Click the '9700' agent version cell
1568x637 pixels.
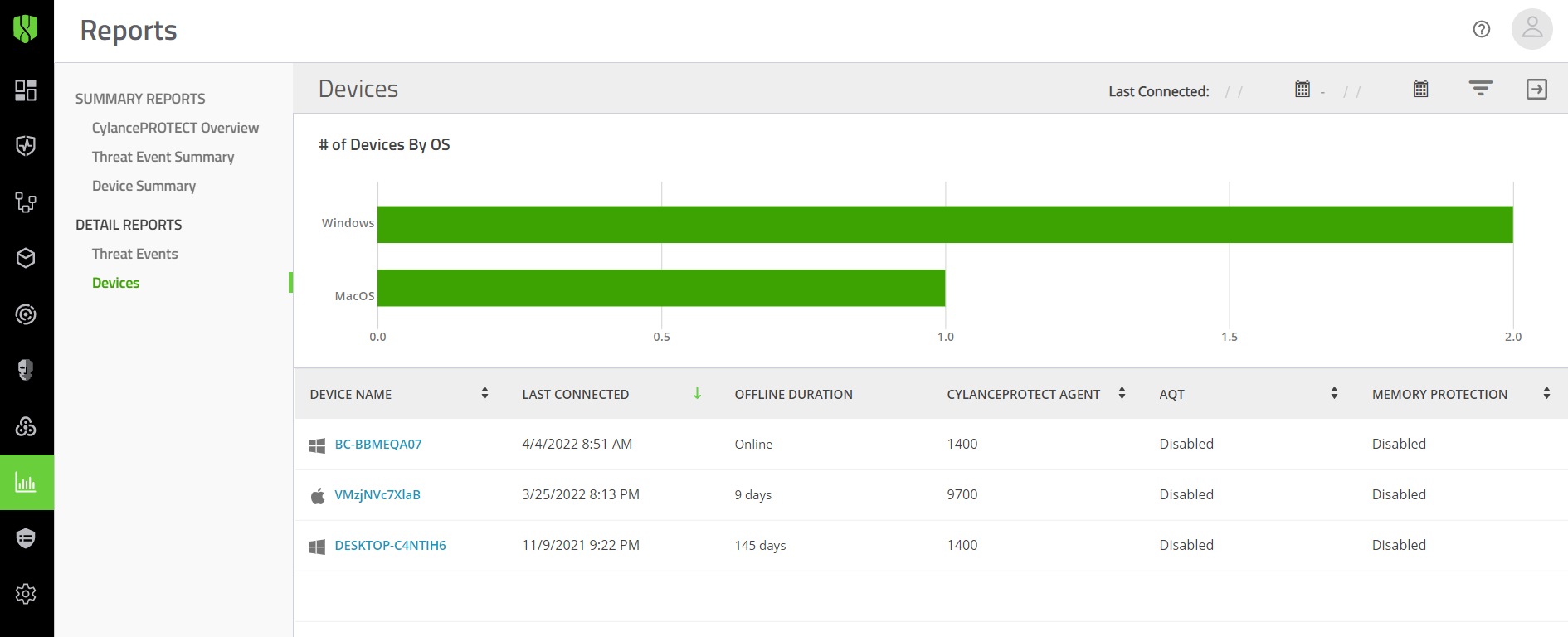click(x=962, y=495)
